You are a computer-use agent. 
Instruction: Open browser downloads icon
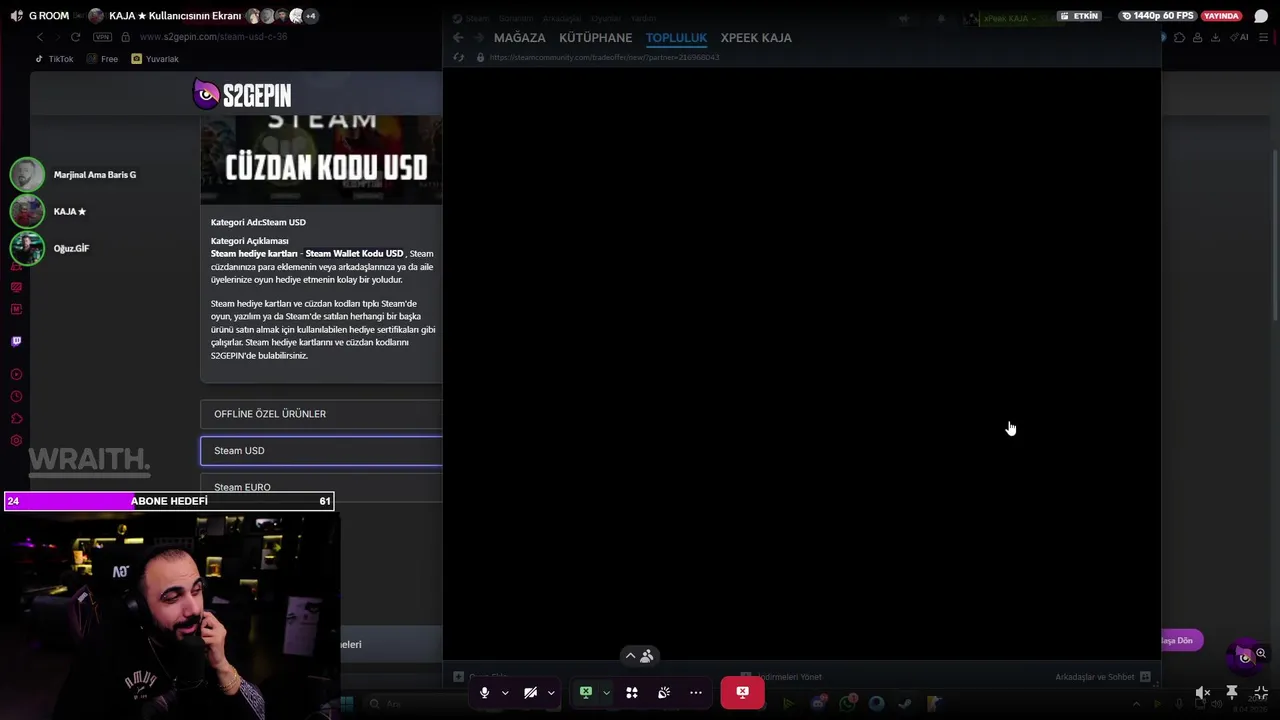(x=1215, y=38)
